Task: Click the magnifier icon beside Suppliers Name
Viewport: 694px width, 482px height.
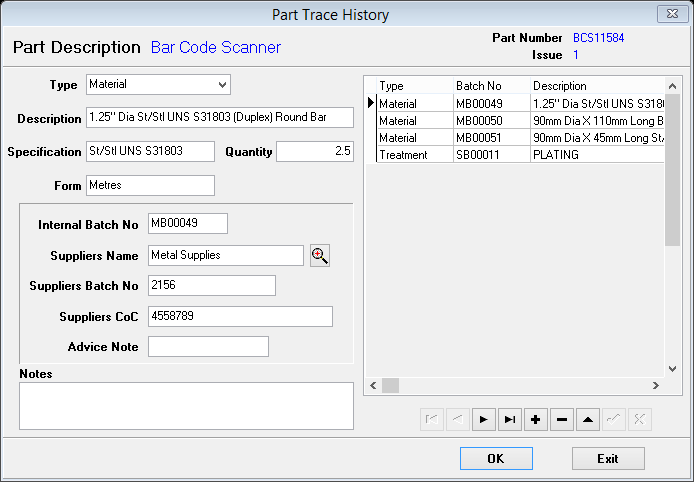Action: [320, 255]
